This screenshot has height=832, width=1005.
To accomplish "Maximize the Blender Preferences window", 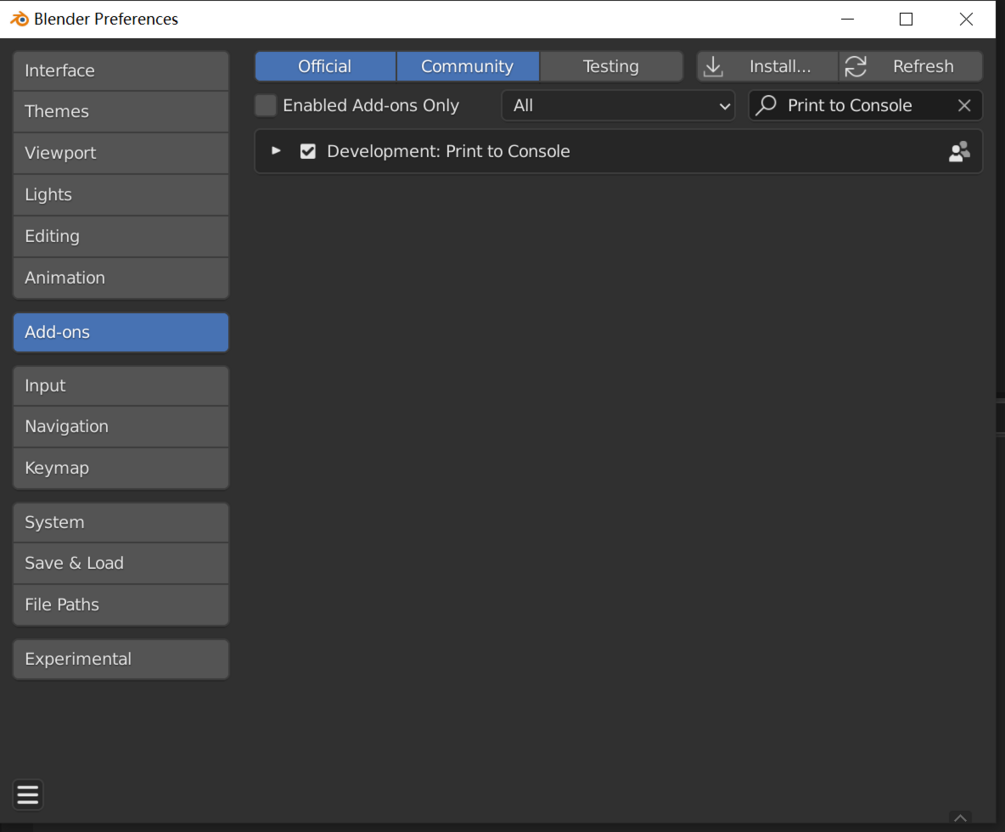I will coord(906,19).
